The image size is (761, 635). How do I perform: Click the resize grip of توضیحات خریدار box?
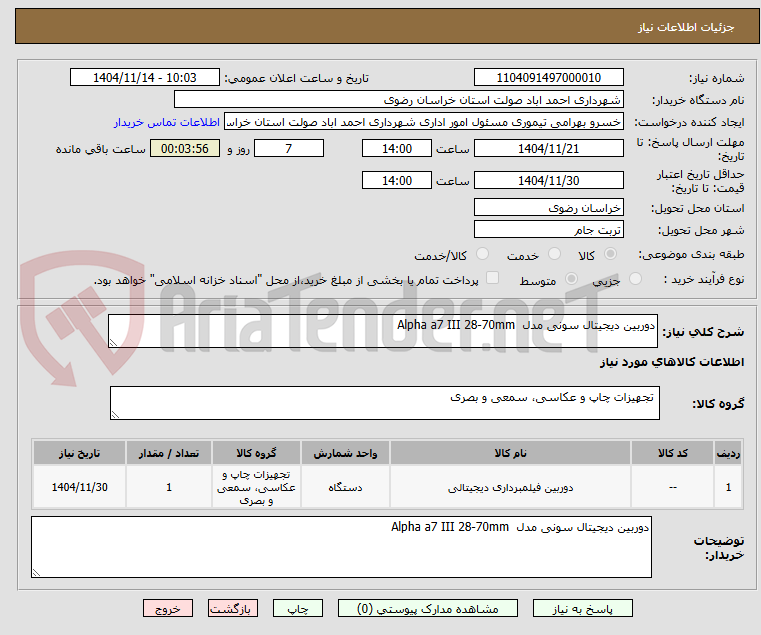(36, 573)
